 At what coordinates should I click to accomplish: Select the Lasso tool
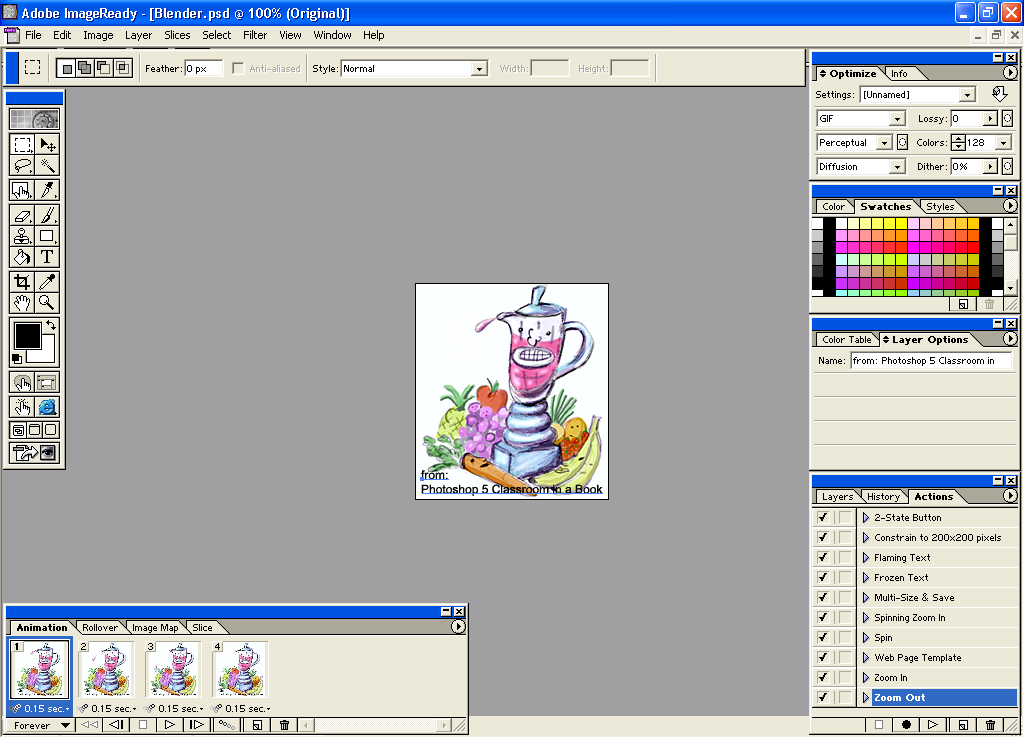[x=22, y=165]
